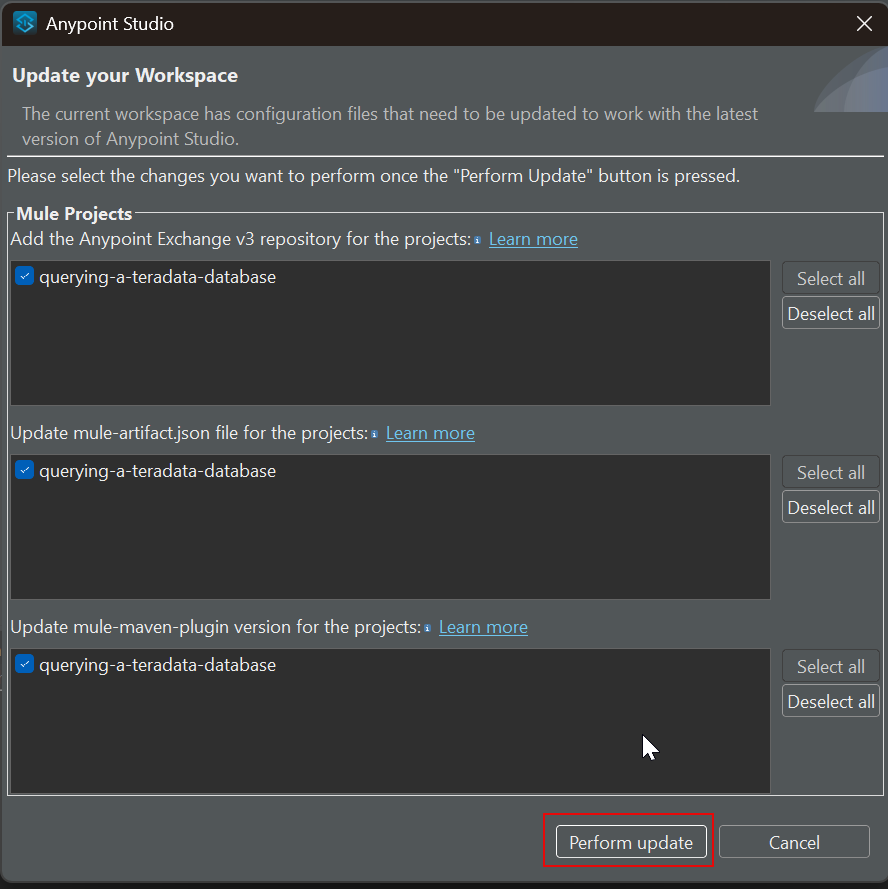This screenshot has width=888, height=889.
Task: Click info icon beside mule-maven-plugin label
Action: tap(428, 628)
